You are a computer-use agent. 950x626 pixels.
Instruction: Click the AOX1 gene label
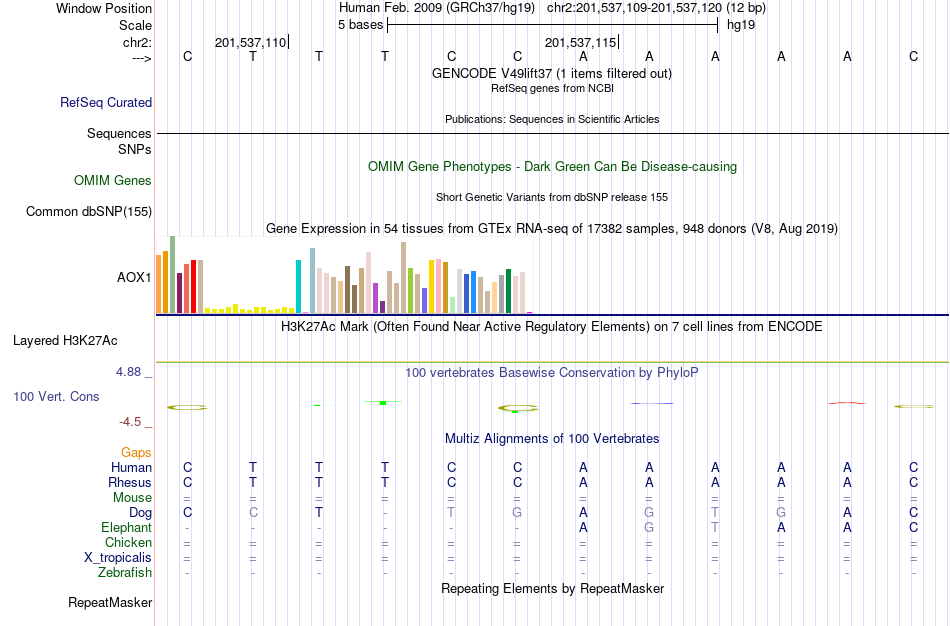tap(134, 278)
